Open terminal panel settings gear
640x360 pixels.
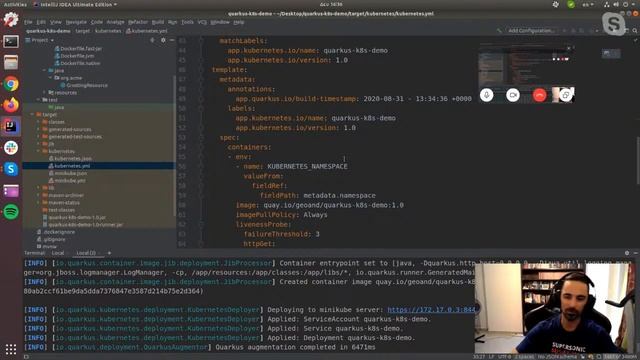click(627, 253)
